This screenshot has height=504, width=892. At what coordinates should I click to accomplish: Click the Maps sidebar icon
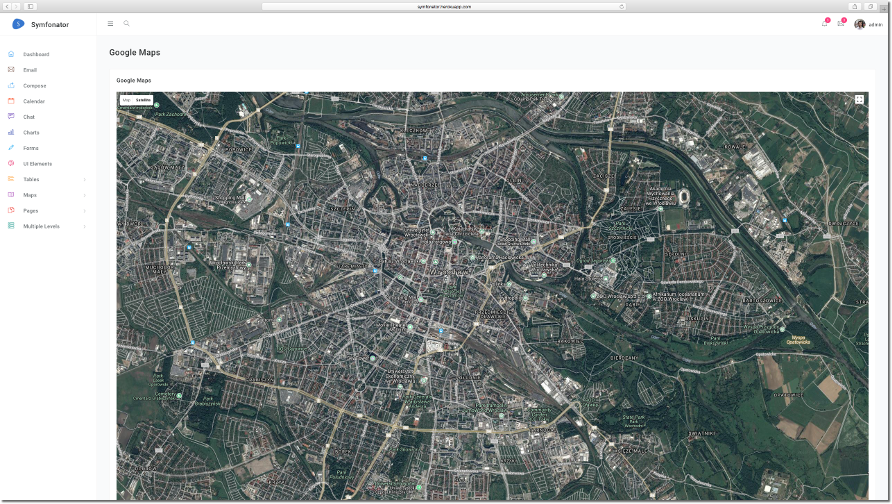[x=11, y=195]
